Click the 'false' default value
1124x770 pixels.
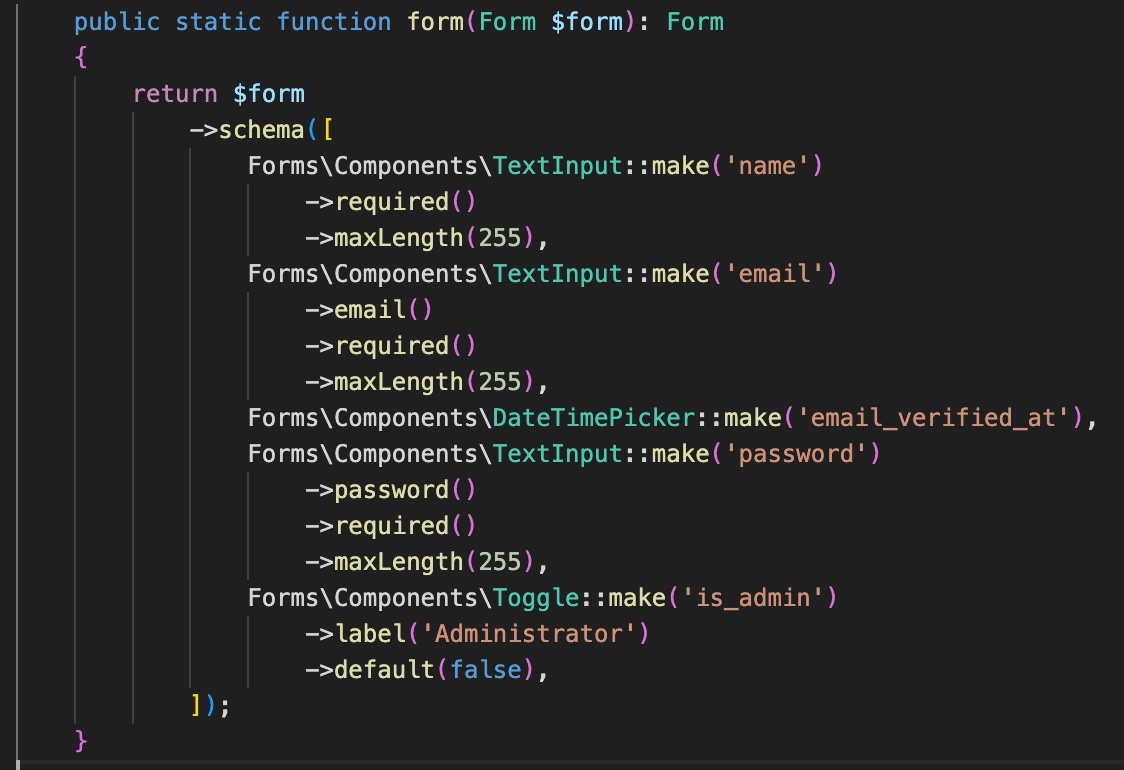485,670
